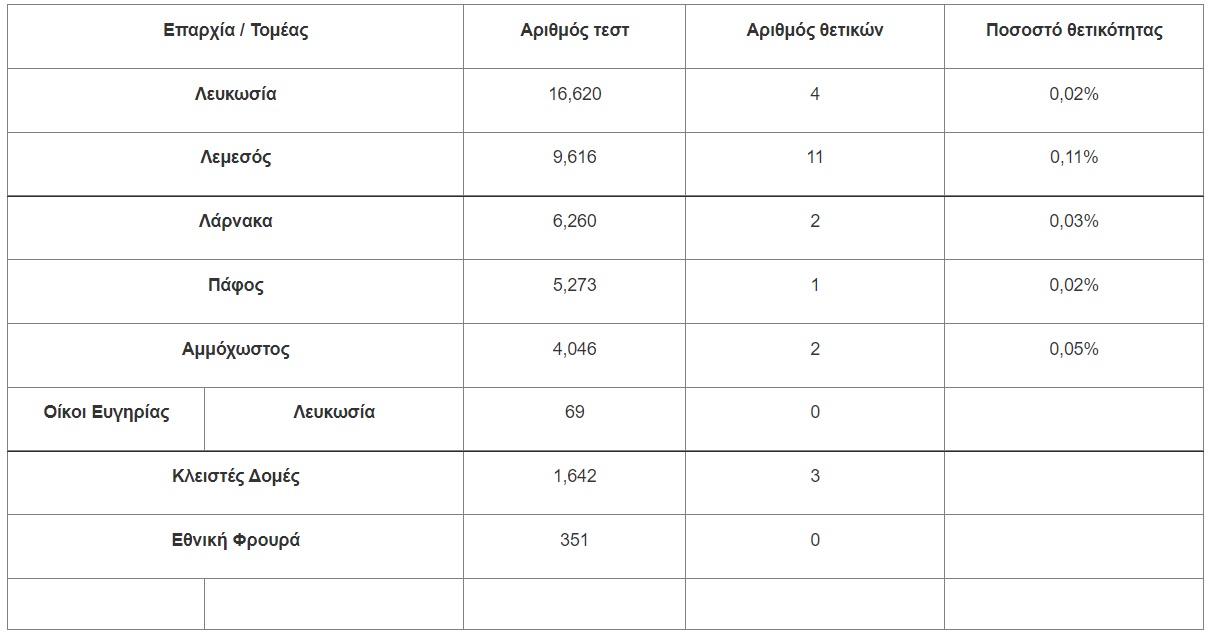1216x635 pixels.
Task: Click the 0,05% positivity cell
Action: coord(1073,349)
